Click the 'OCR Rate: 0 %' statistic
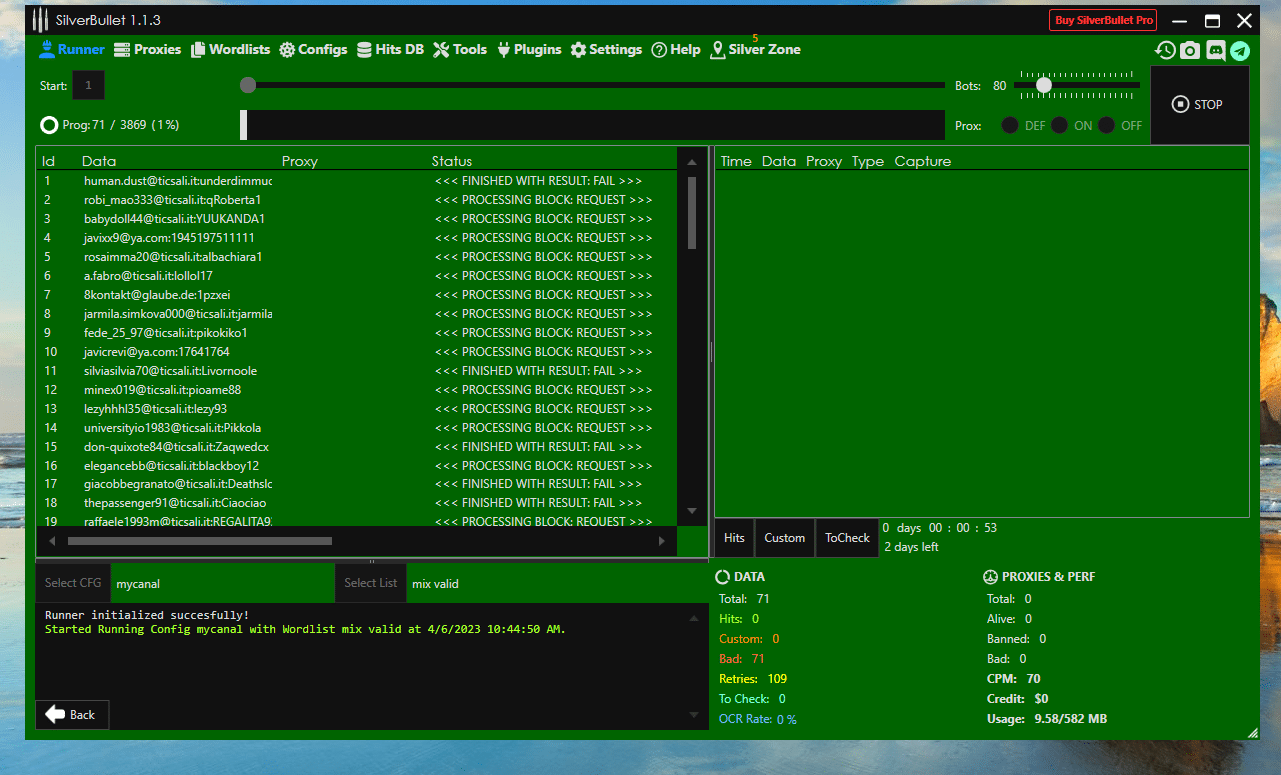Image resolution: width=1281 pixels, height=775 pixels. [758, 719]
